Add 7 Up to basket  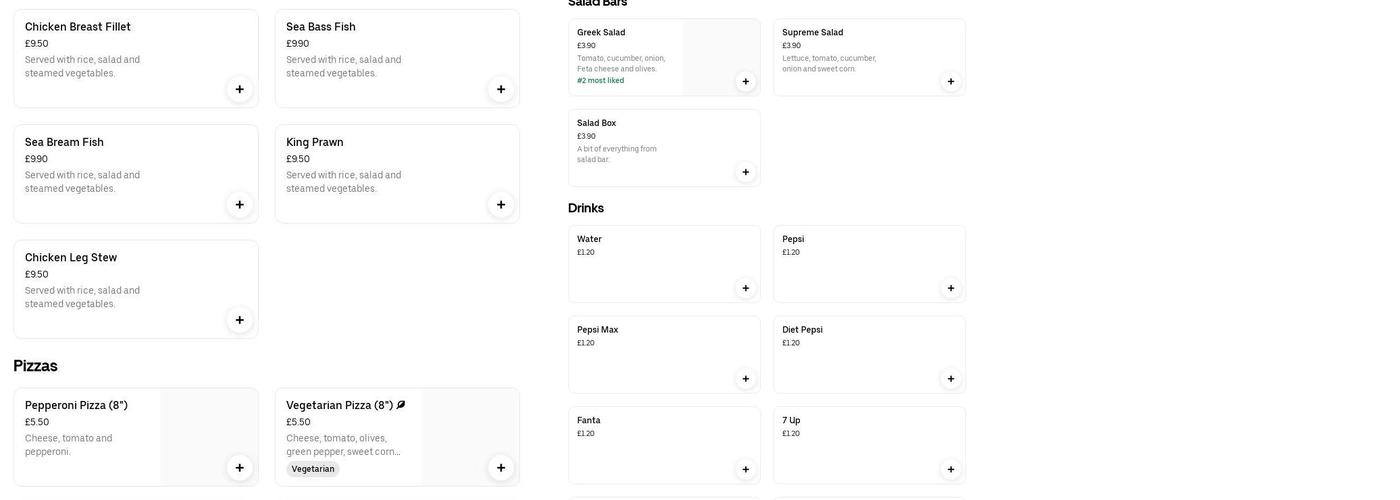point(951,470)
